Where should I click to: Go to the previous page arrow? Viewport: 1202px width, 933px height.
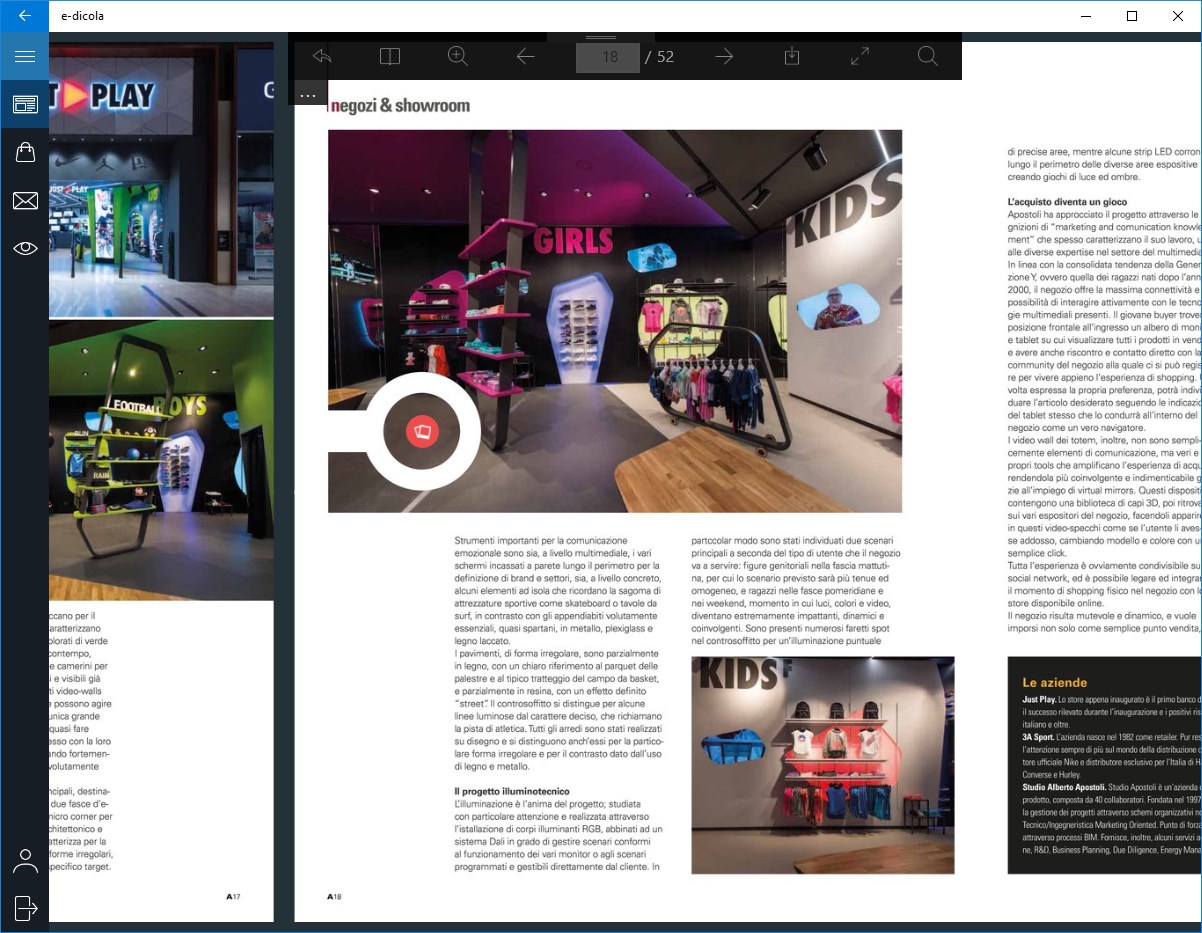click(525, 57)
